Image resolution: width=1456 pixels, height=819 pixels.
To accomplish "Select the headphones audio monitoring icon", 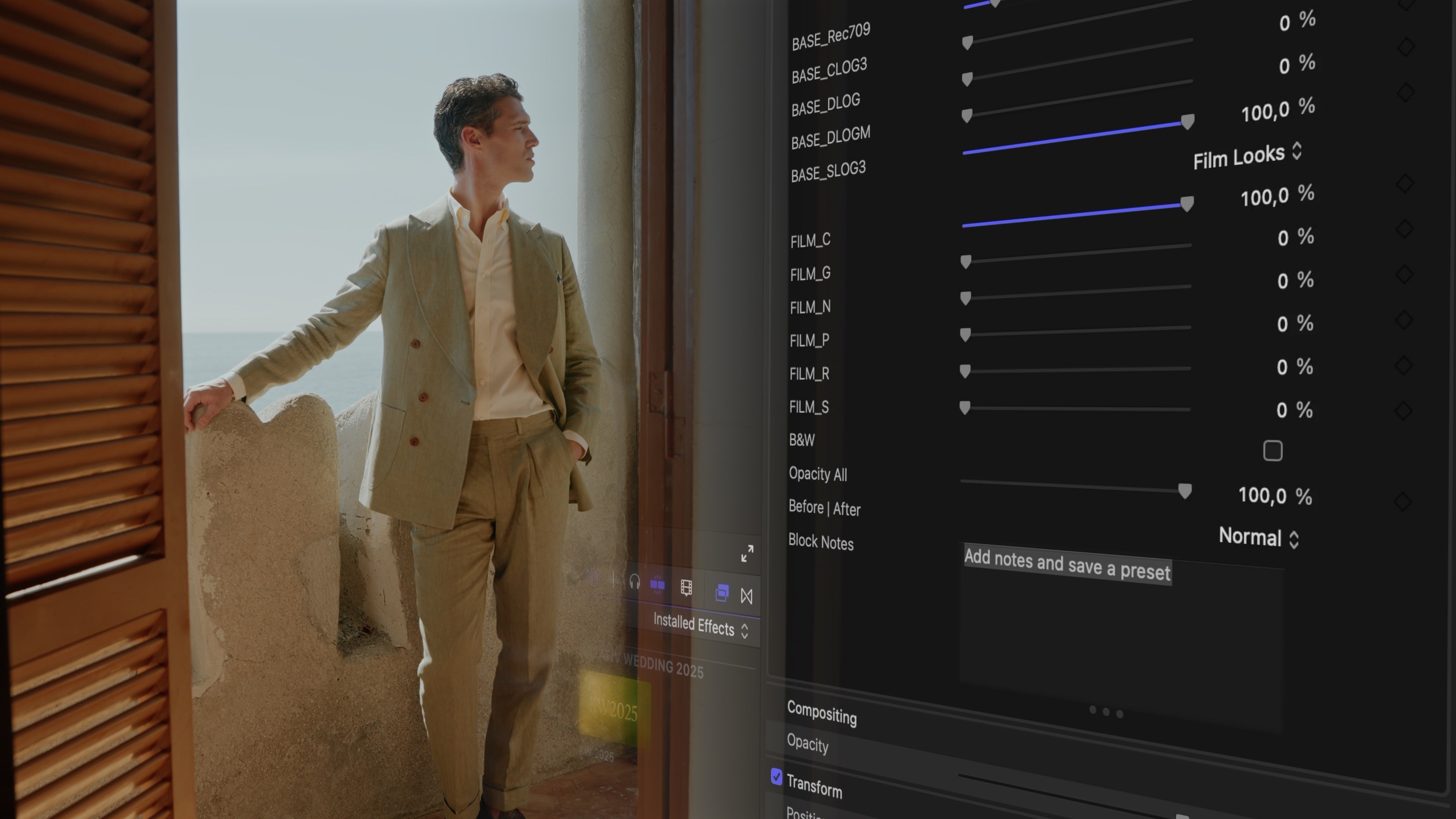I will pos(635,583).
